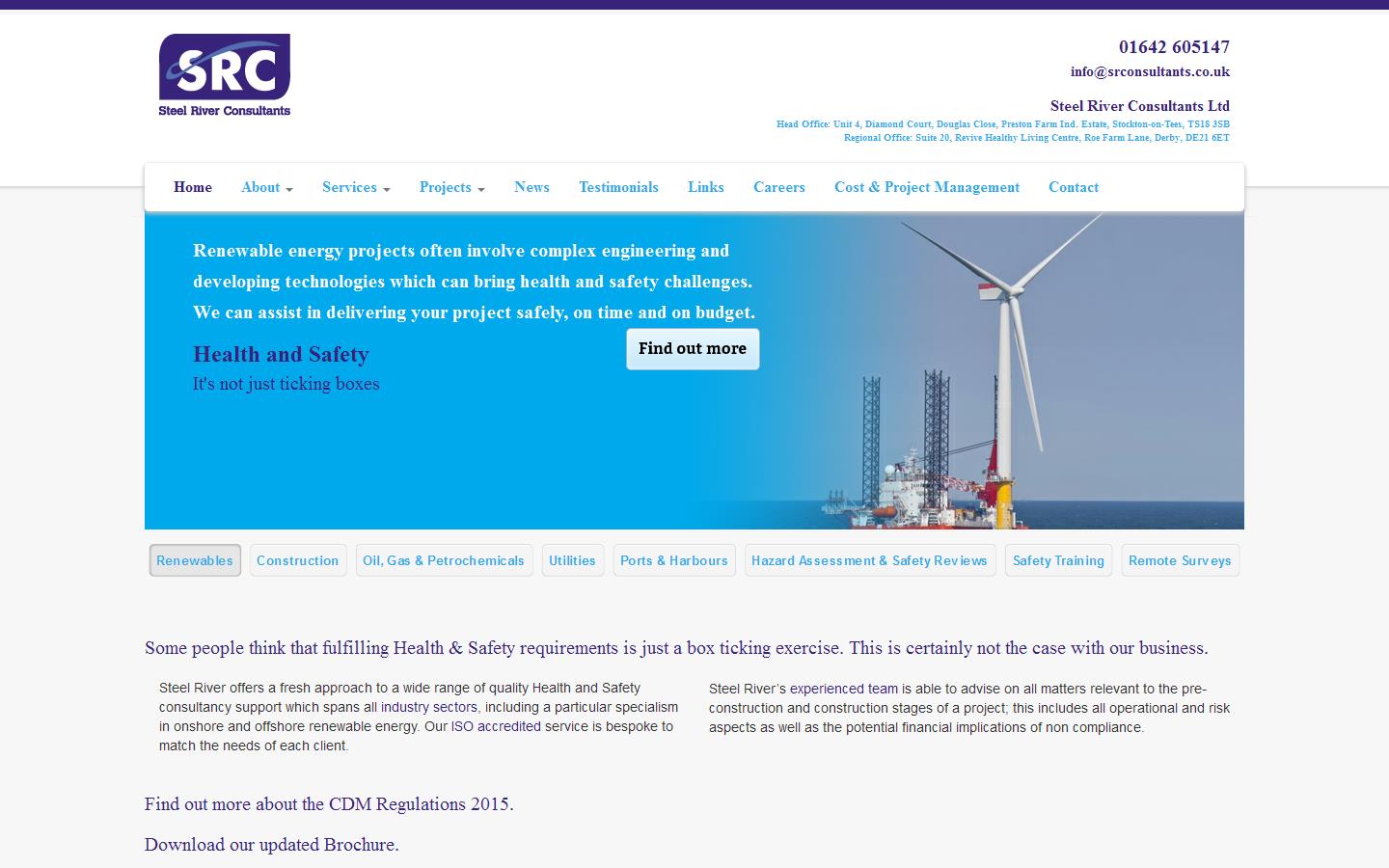Visit the Careers page
Screen dimensions: 1389x868
tap(778, 187)
